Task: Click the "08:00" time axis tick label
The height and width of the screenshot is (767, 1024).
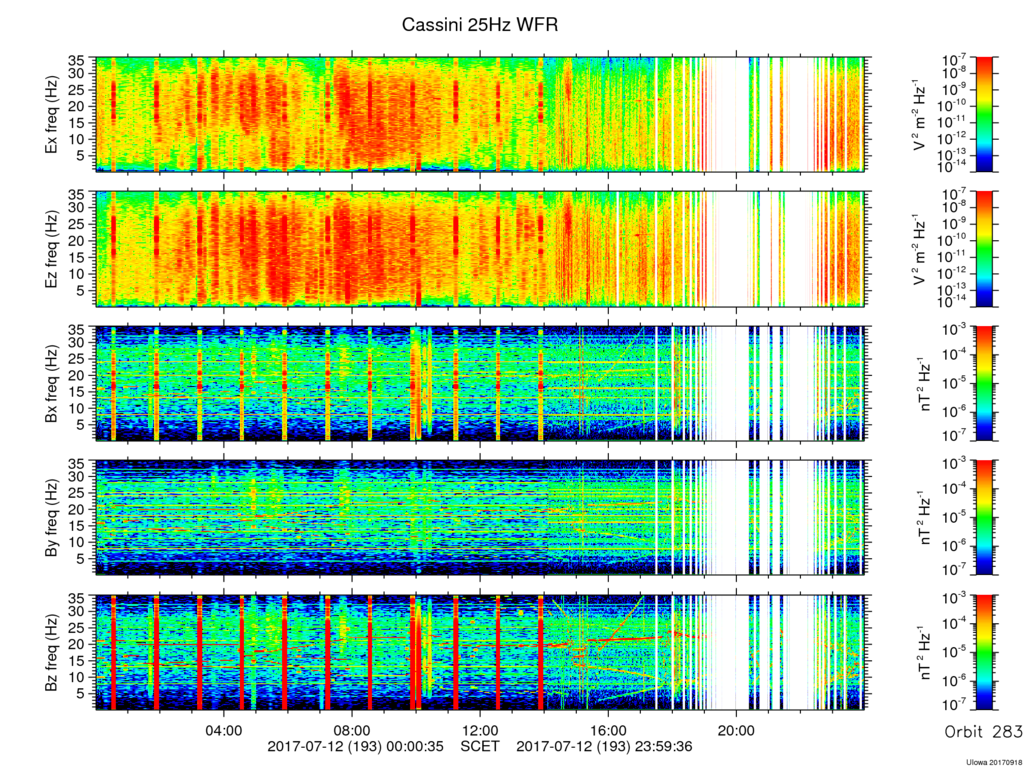Action: (x=352, y=730)
